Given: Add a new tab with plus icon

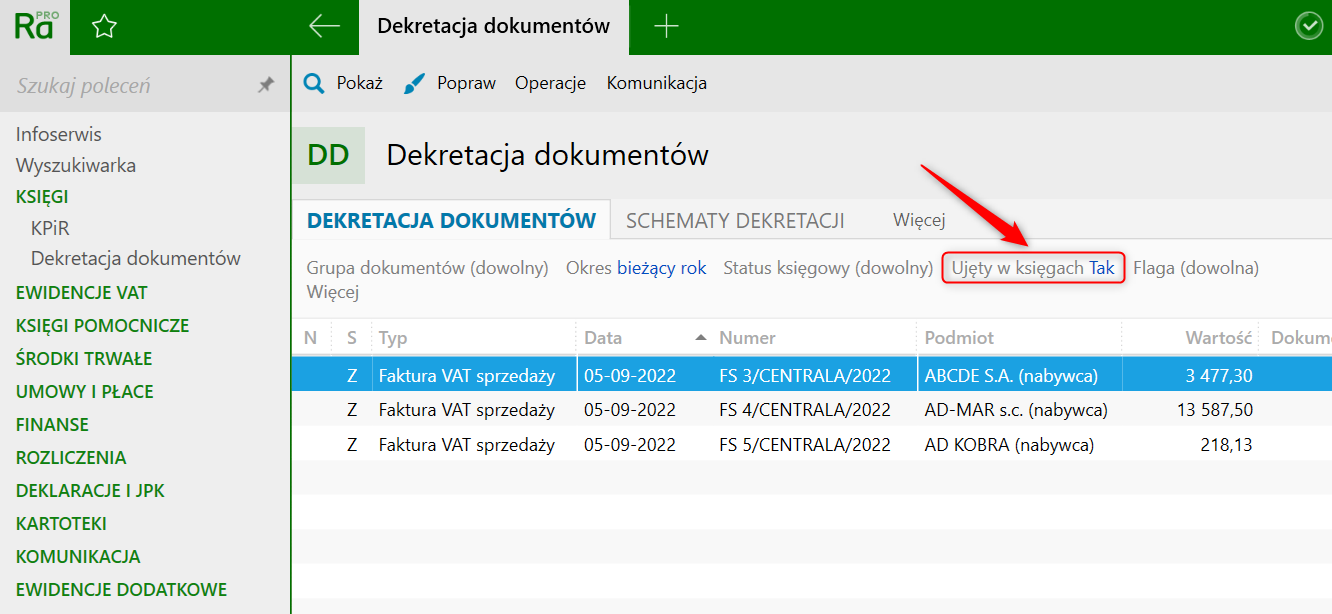Looking at the screenshot, I should coord(666,26).
